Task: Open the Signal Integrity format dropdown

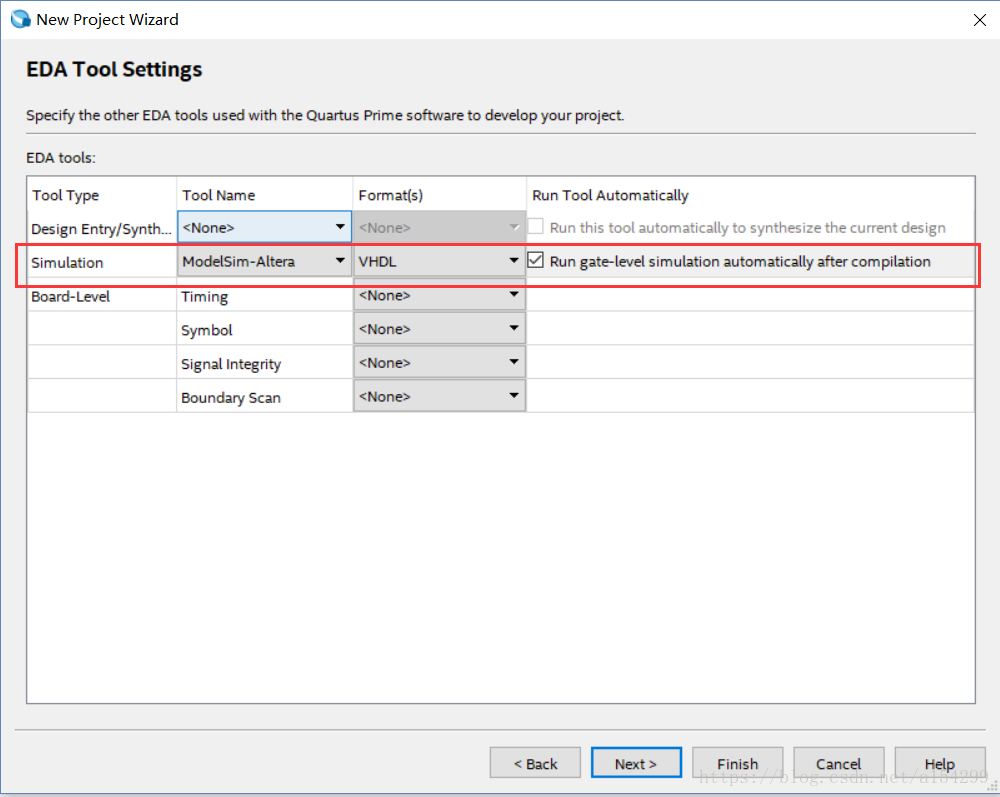Action: [439, 362]
